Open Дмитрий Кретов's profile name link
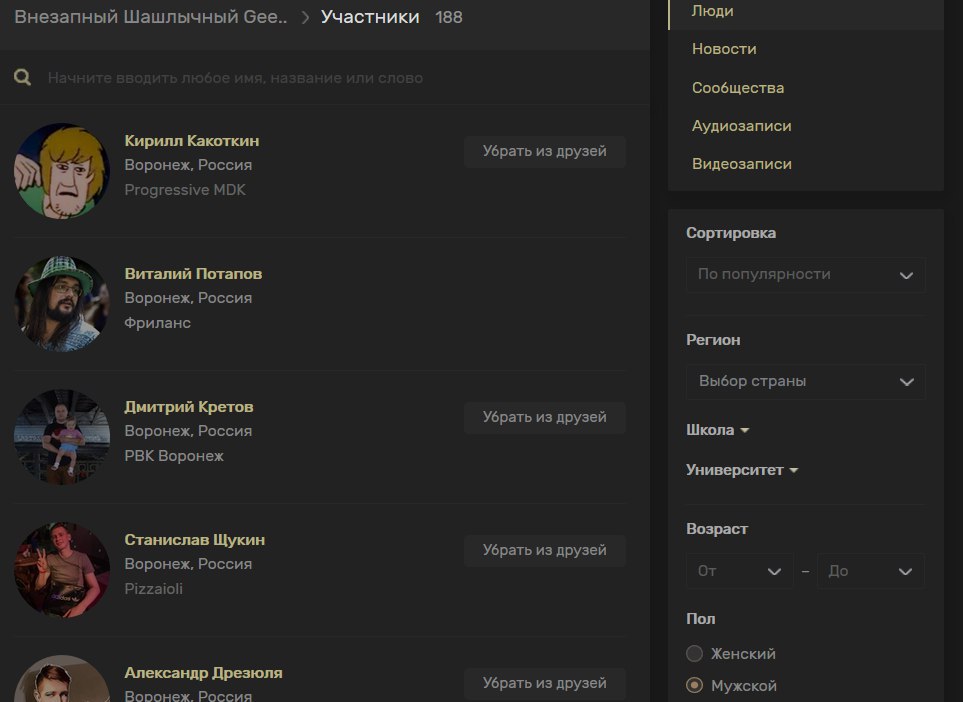 189,407
